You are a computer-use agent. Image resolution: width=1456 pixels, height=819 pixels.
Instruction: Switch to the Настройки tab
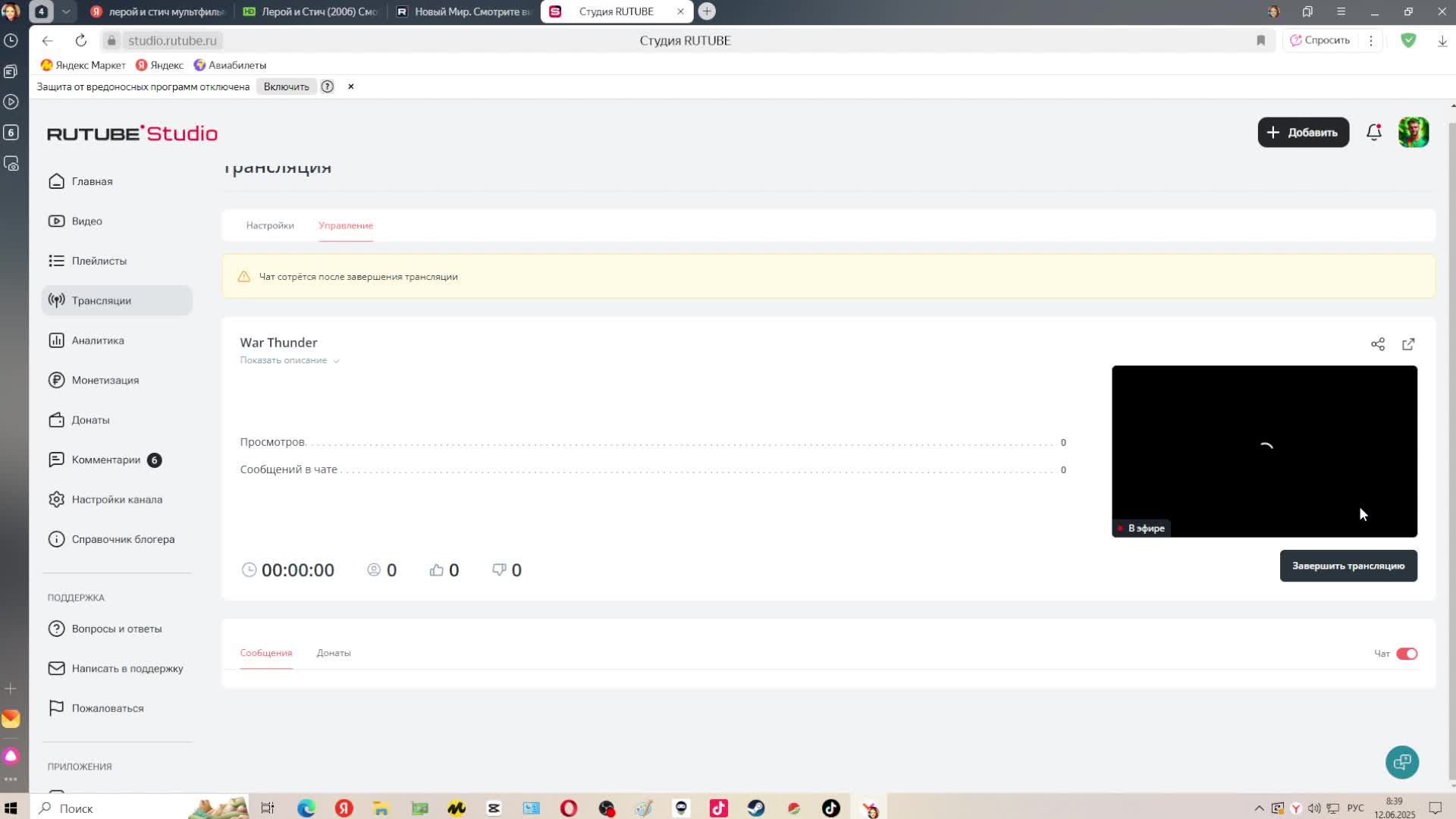[270, 225]
